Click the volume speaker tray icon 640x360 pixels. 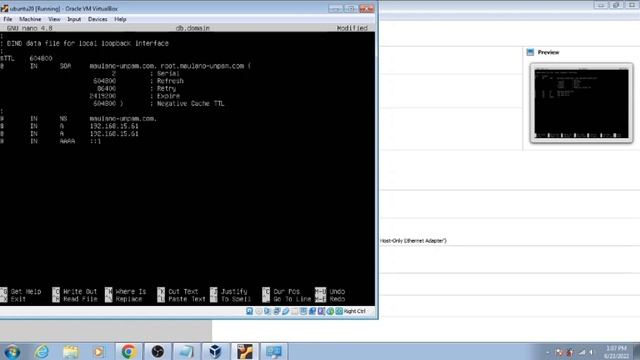click(x=591, y=352)
